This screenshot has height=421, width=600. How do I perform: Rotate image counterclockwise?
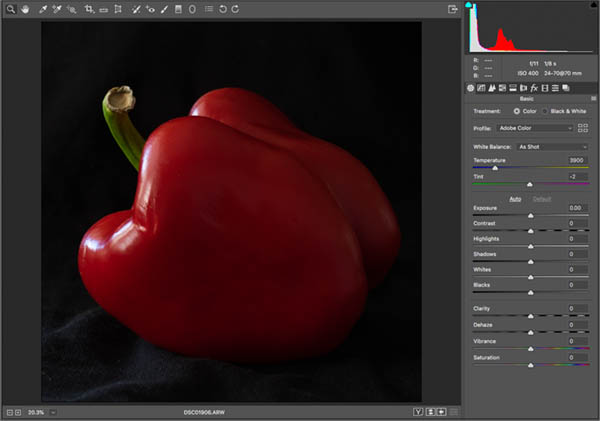click(x=223, y=9)
